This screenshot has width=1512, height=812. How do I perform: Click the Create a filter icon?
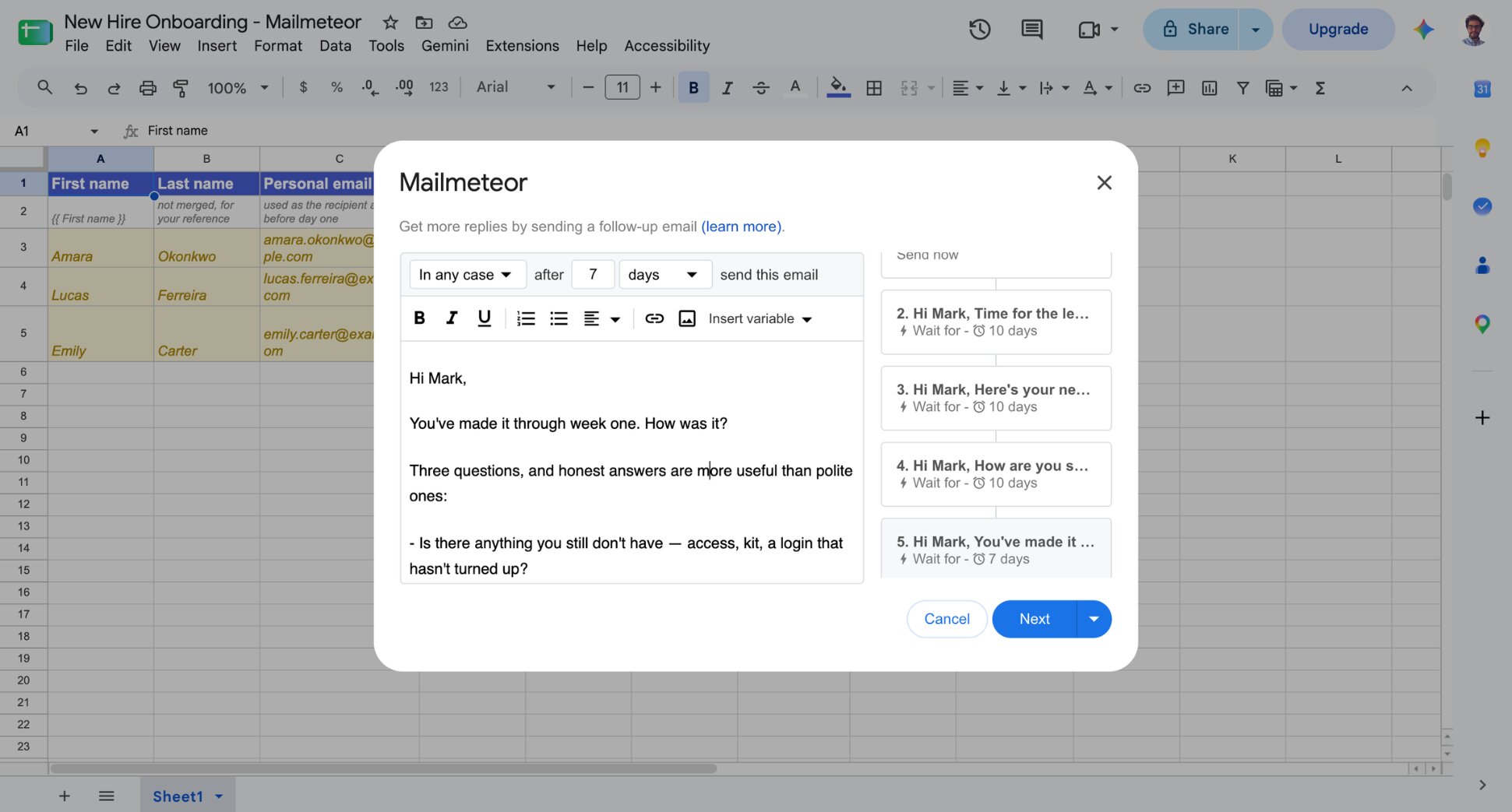1242,88
